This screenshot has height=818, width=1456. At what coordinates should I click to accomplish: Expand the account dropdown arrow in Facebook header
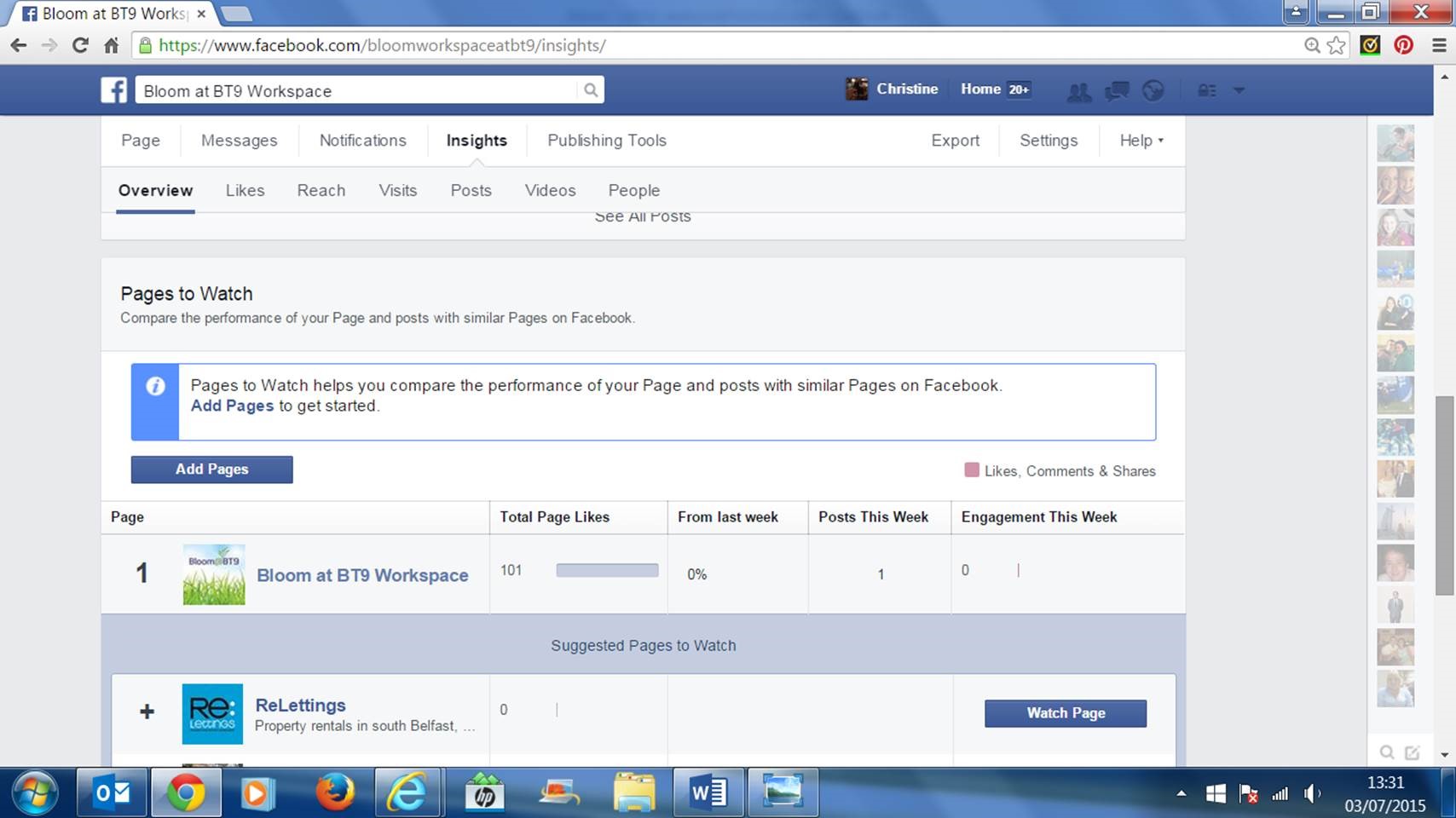coord(1239,90)
